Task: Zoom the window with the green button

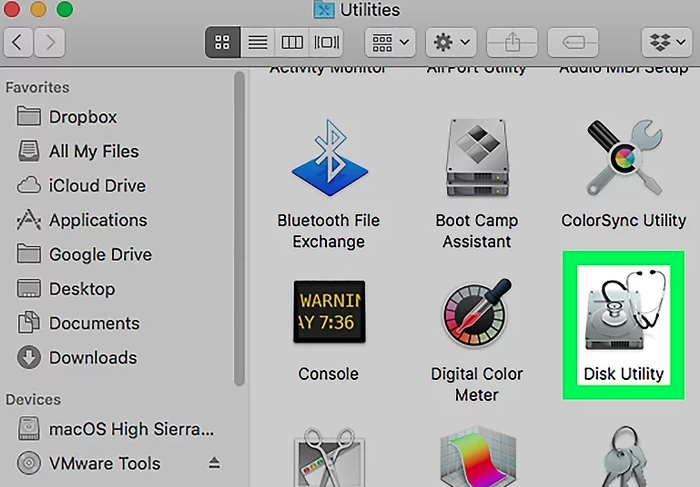Action: point(65,9)
